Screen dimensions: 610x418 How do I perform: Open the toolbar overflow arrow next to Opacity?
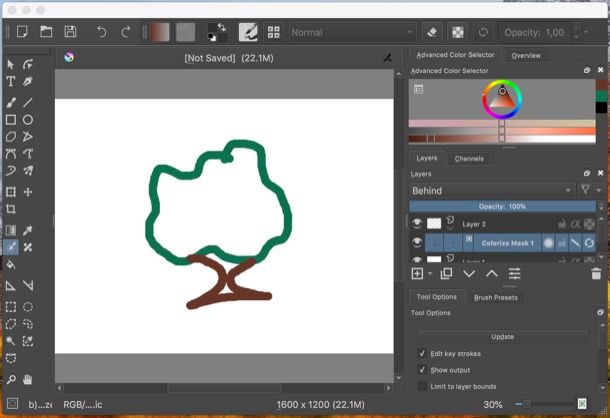(586, 32)
